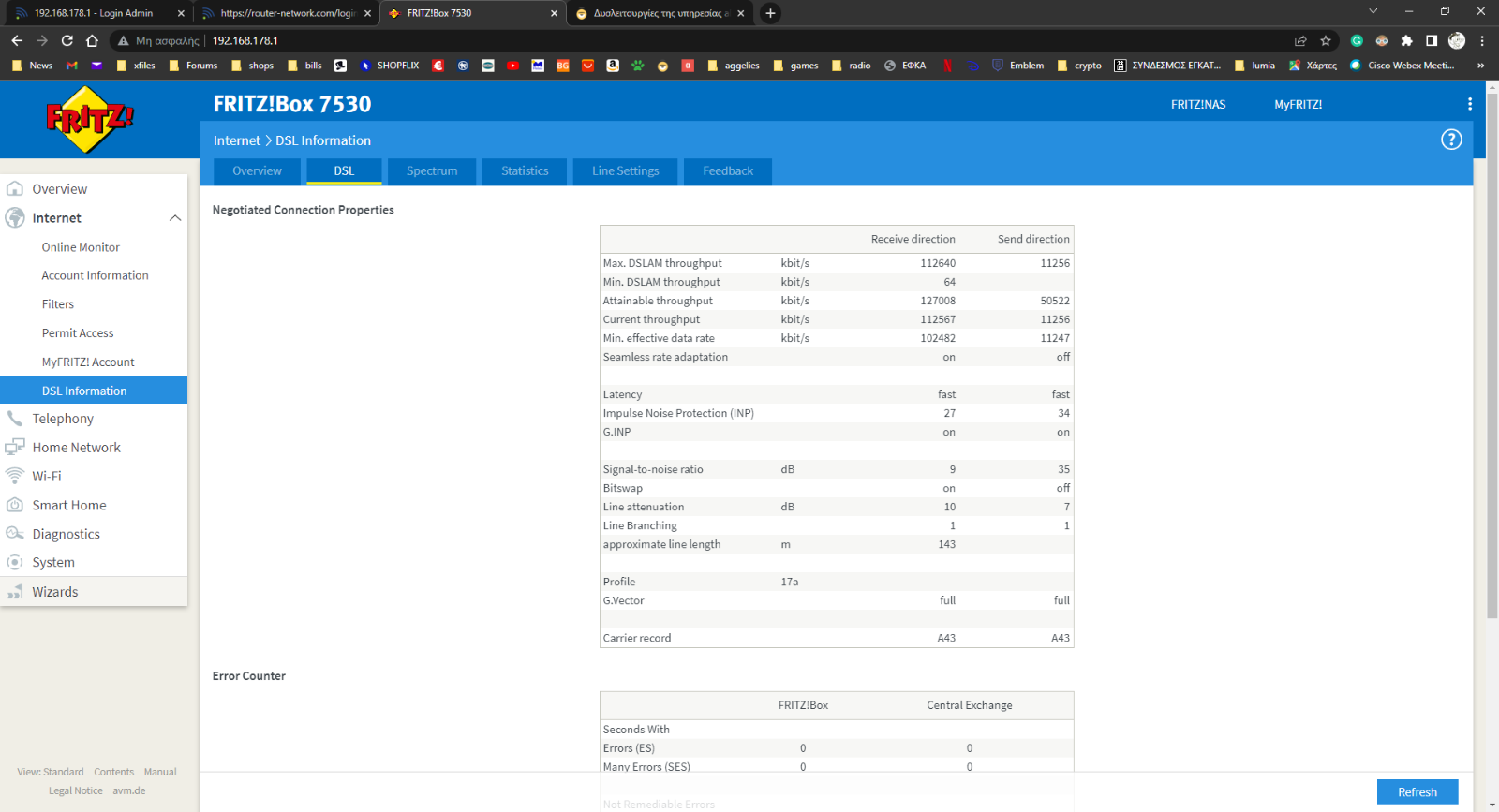Open FRITZ!NAS link
1499x812 pixels.
[x=1198, y=105]
